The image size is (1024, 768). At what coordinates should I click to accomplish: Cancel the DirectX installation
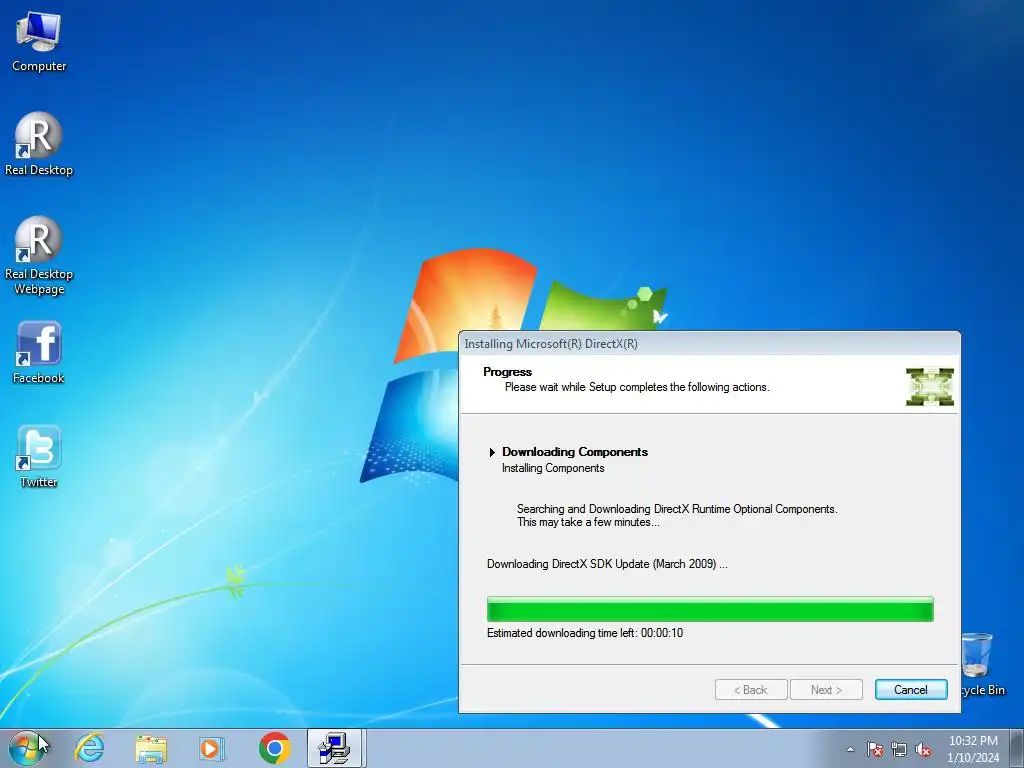click(911, 690)
